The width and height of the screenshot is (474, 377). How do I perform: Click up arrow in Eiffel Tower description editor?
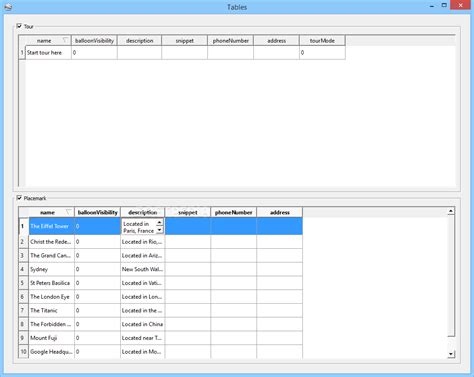click(159, 223)
